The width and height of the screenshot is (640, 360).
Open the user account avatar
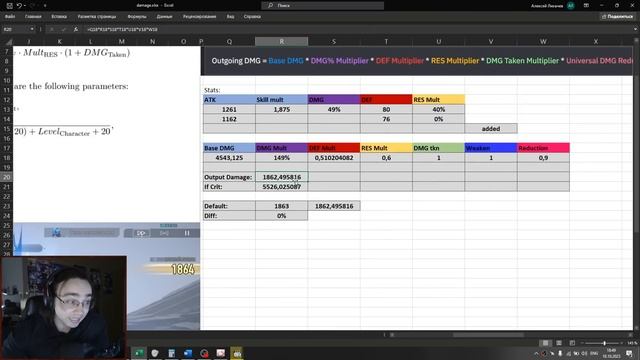(x=571, y=5)
